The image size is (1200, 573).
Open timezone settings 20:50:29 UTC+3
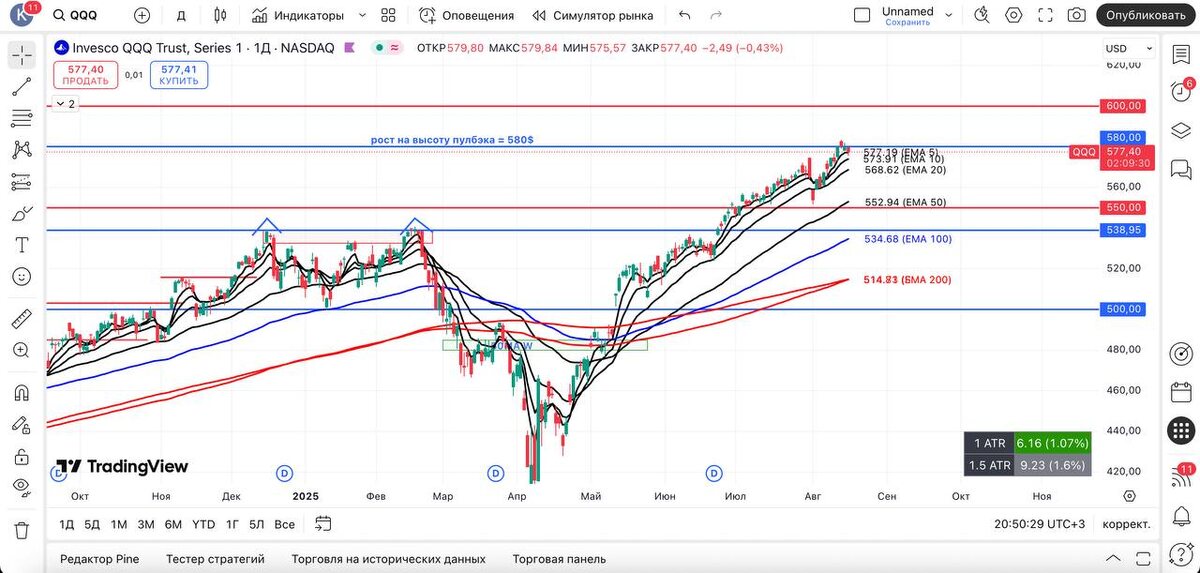pos(1039,524)
